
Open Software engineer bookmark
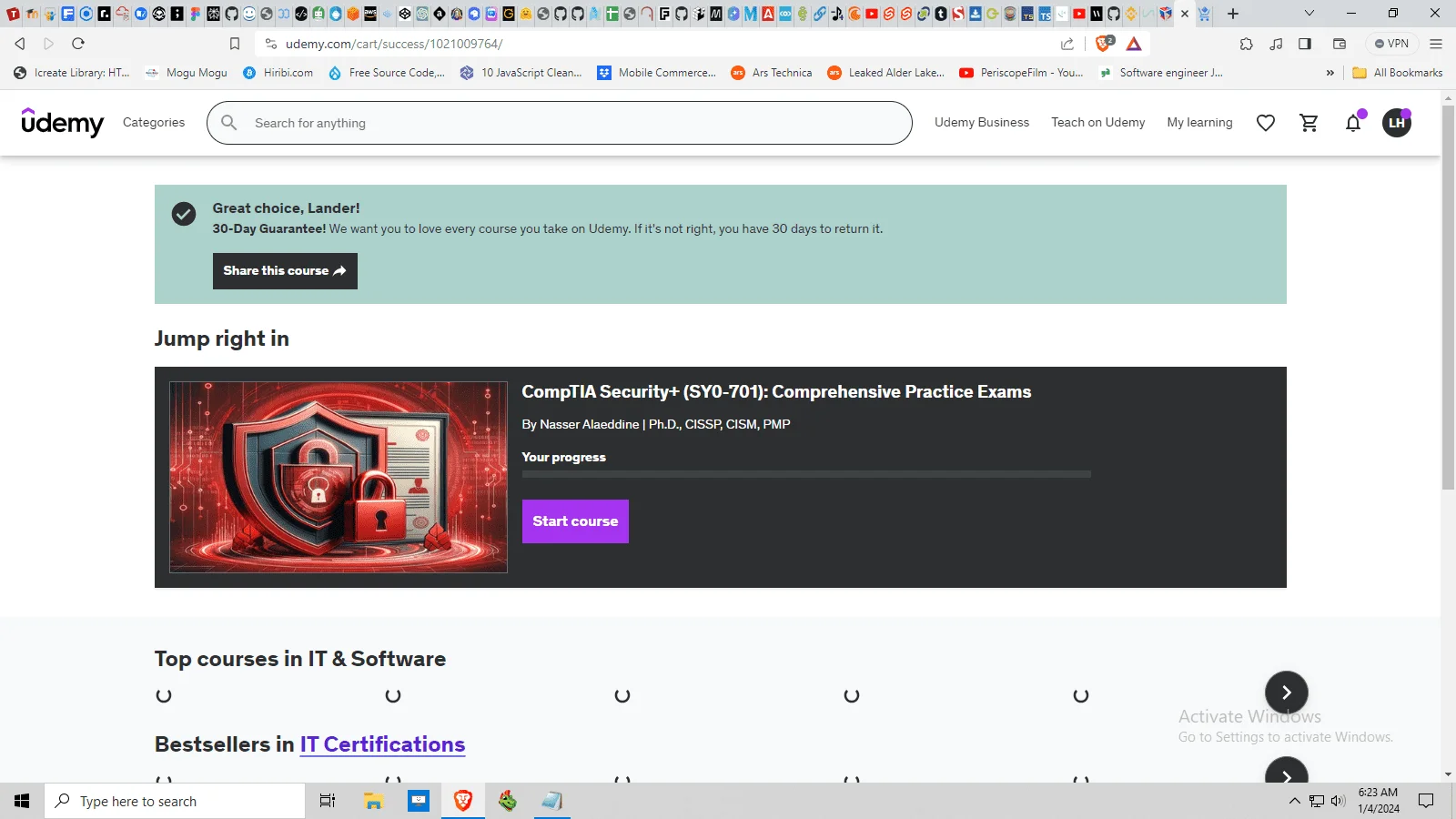point(1160,73)
